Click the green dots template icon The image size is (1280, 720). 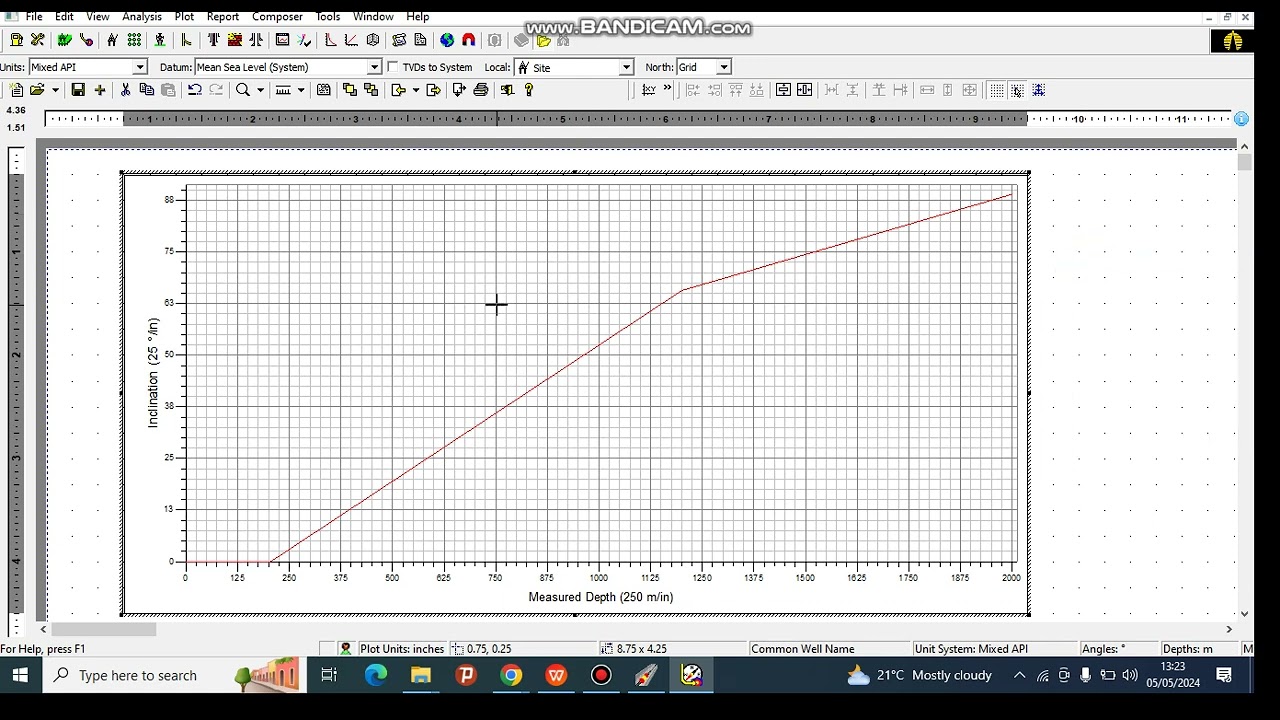coord(133,40)
